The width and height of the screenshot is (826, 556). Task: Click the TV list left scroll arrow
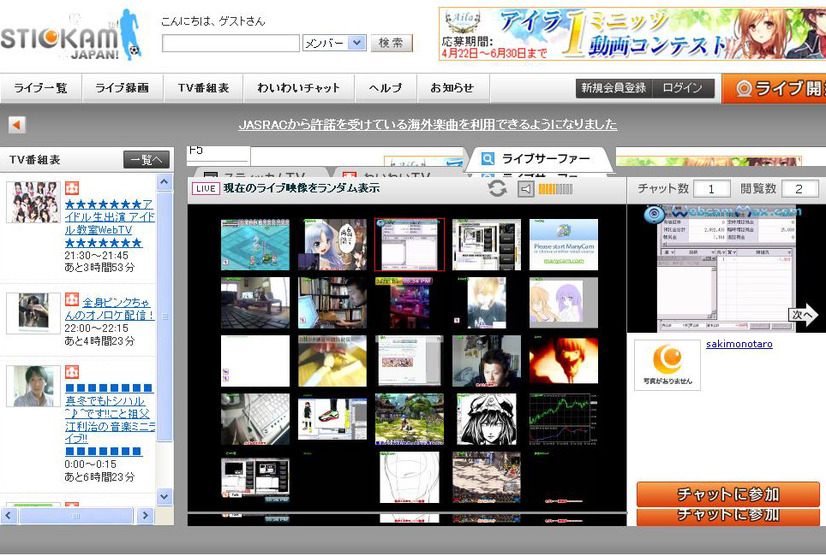pyautogui.click(x=9, y=515)
